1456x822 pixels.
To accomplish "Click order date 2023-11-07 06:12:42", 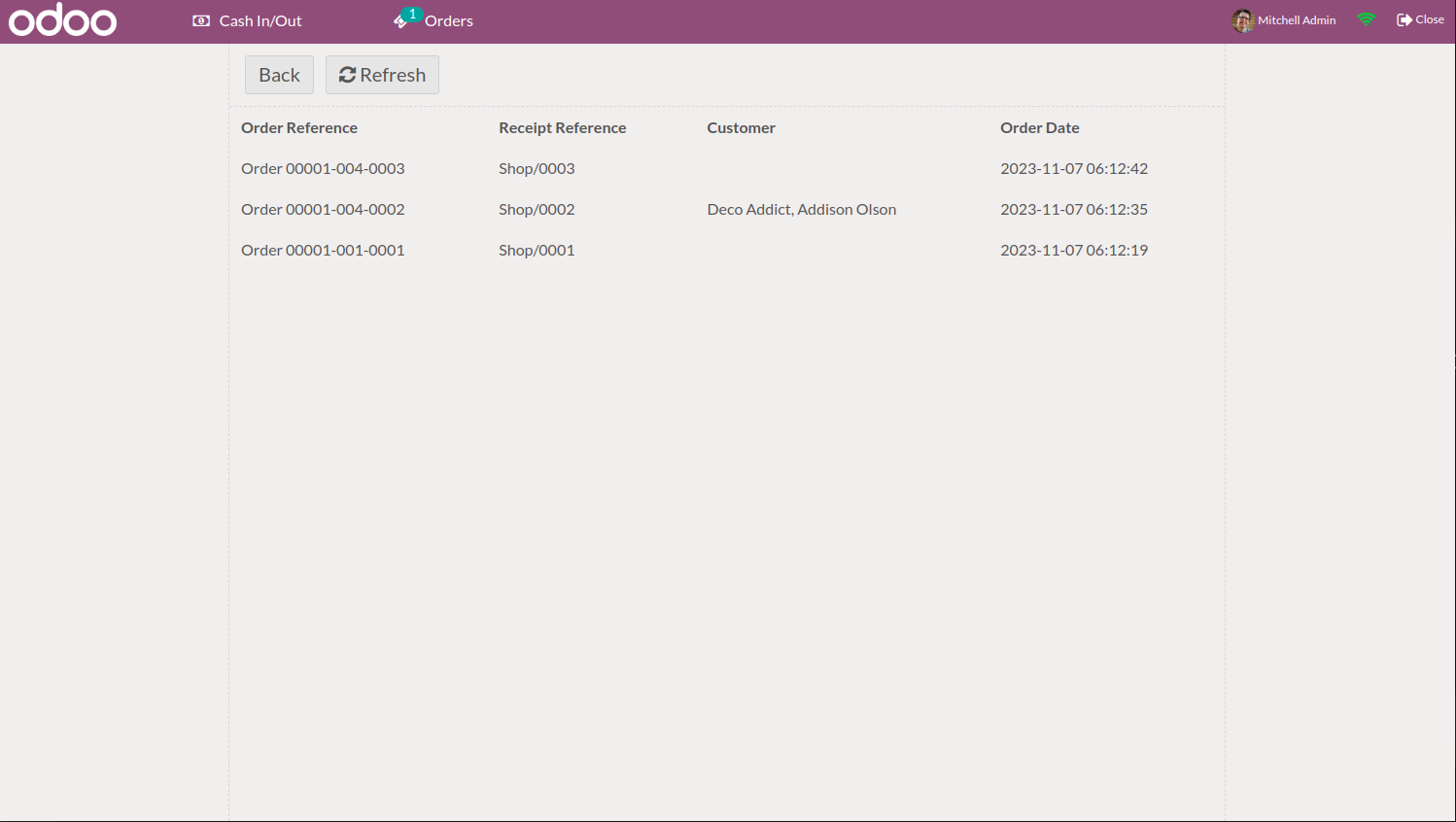I will click(1074, 168).
